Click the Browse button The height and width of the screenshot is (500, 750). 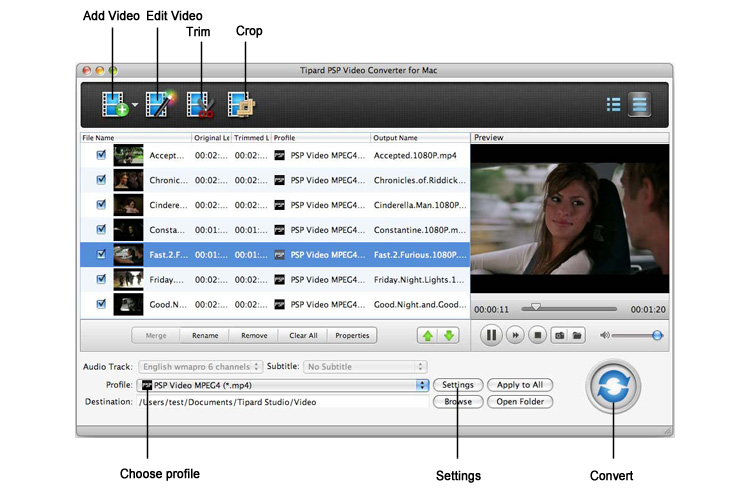458,401
